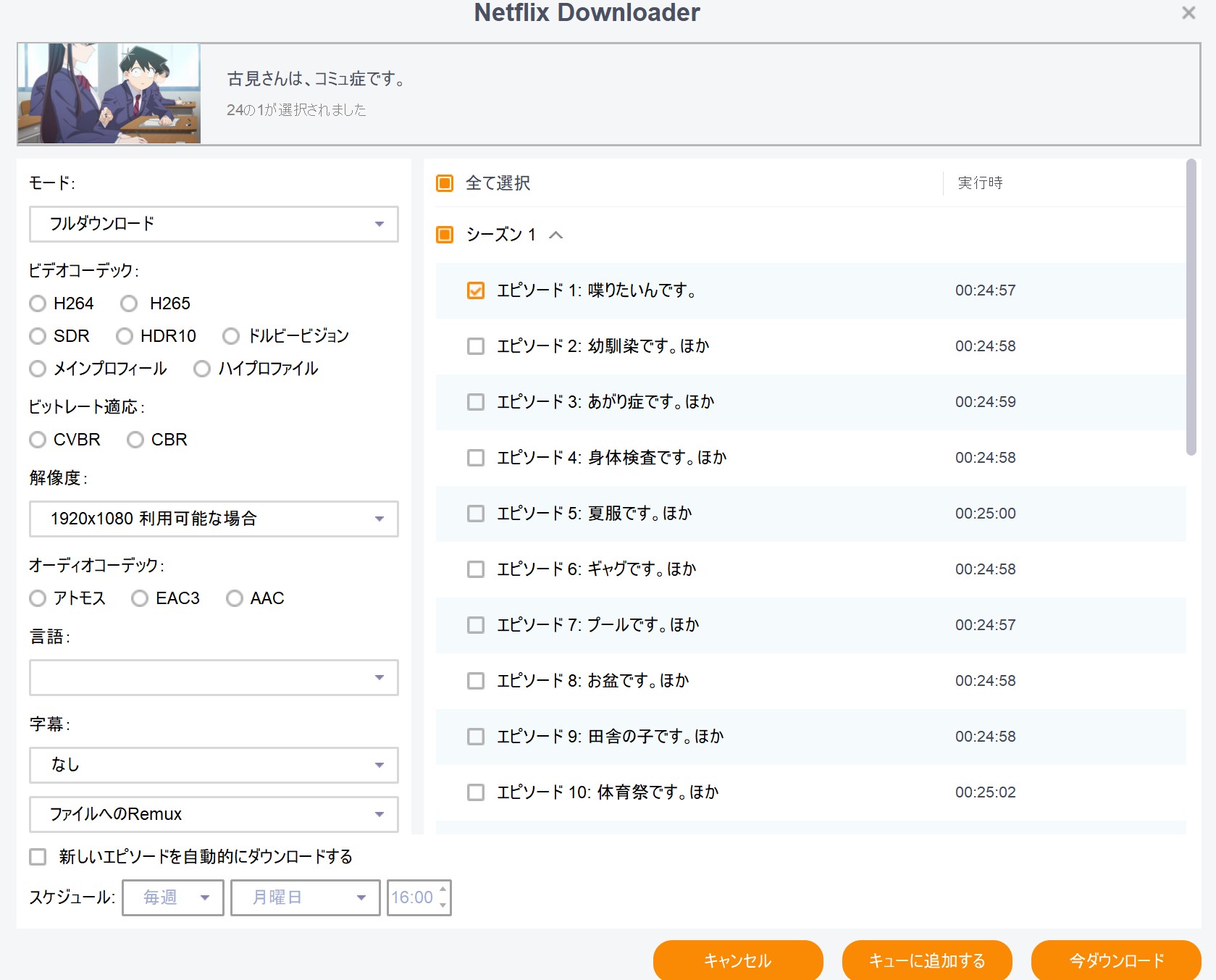Screen dimensions: 1216x980
Task: Click the 古見さんは、コミュ症です thumbnail
Action: point(109,93)
